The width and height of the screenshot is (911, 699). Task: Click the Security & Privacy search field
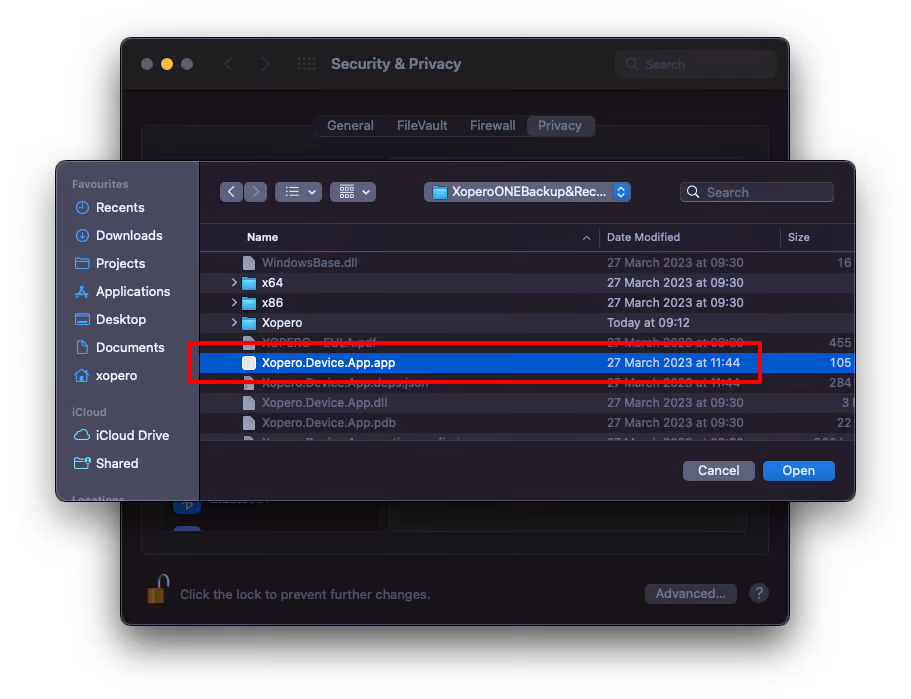695,64
